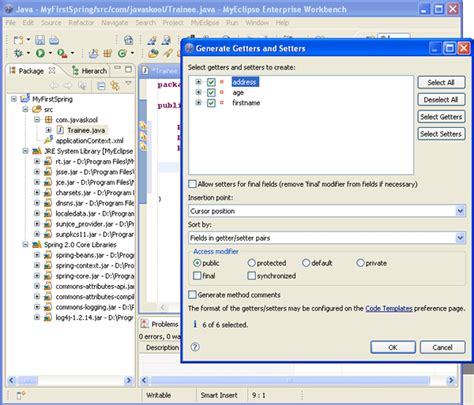Click the Trainee.java file icon
This screenshot has height=405, width=474.
click(60, 130)
